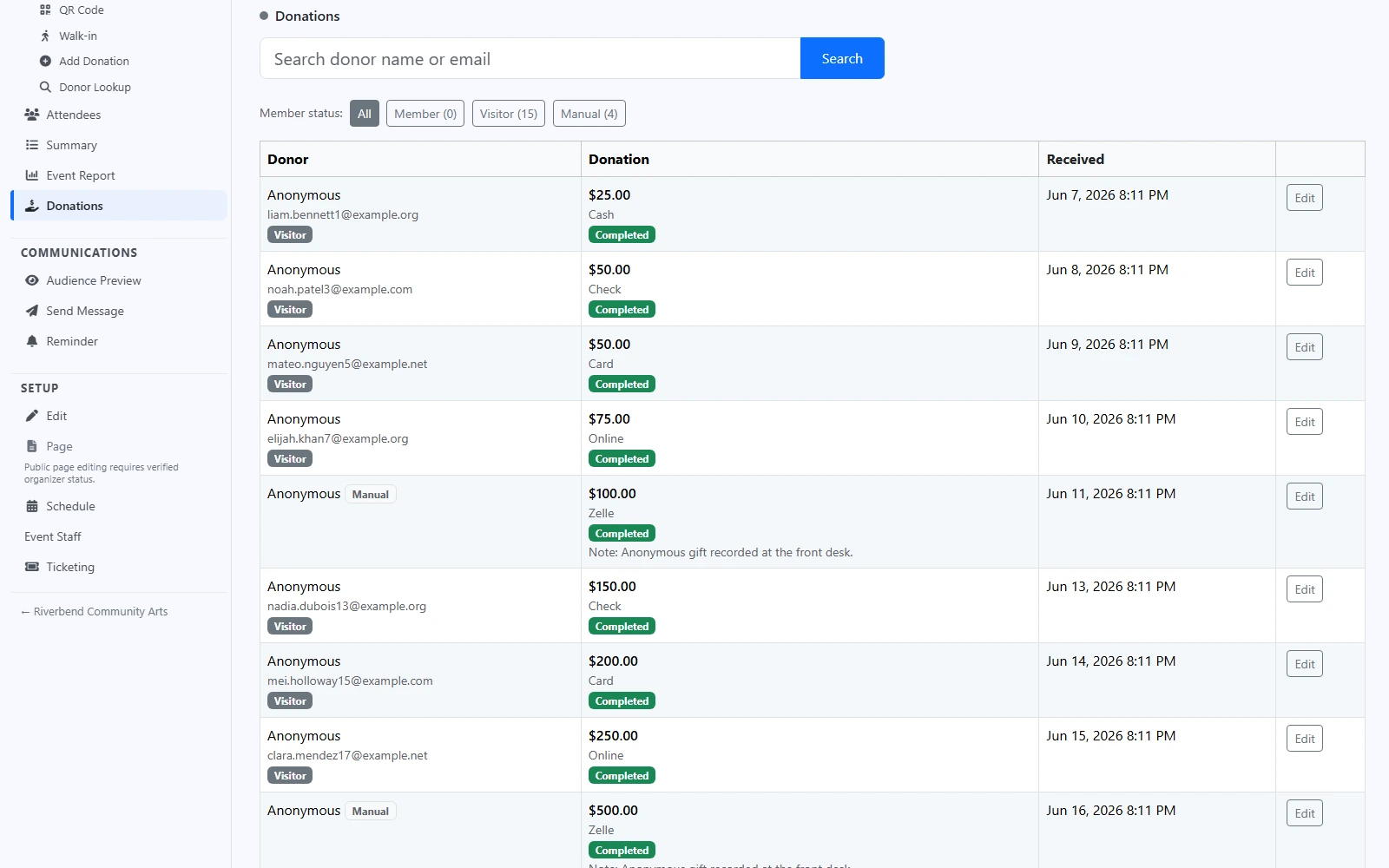Click email mateo.nguyen5@example.net

[x=347, y=364]
